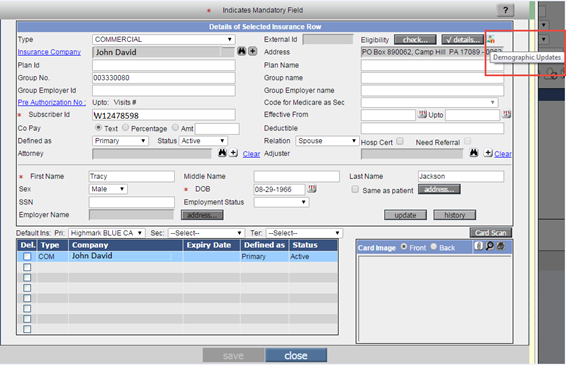Click the Plan Id field

pyautogui.click(x=164, y=65)
